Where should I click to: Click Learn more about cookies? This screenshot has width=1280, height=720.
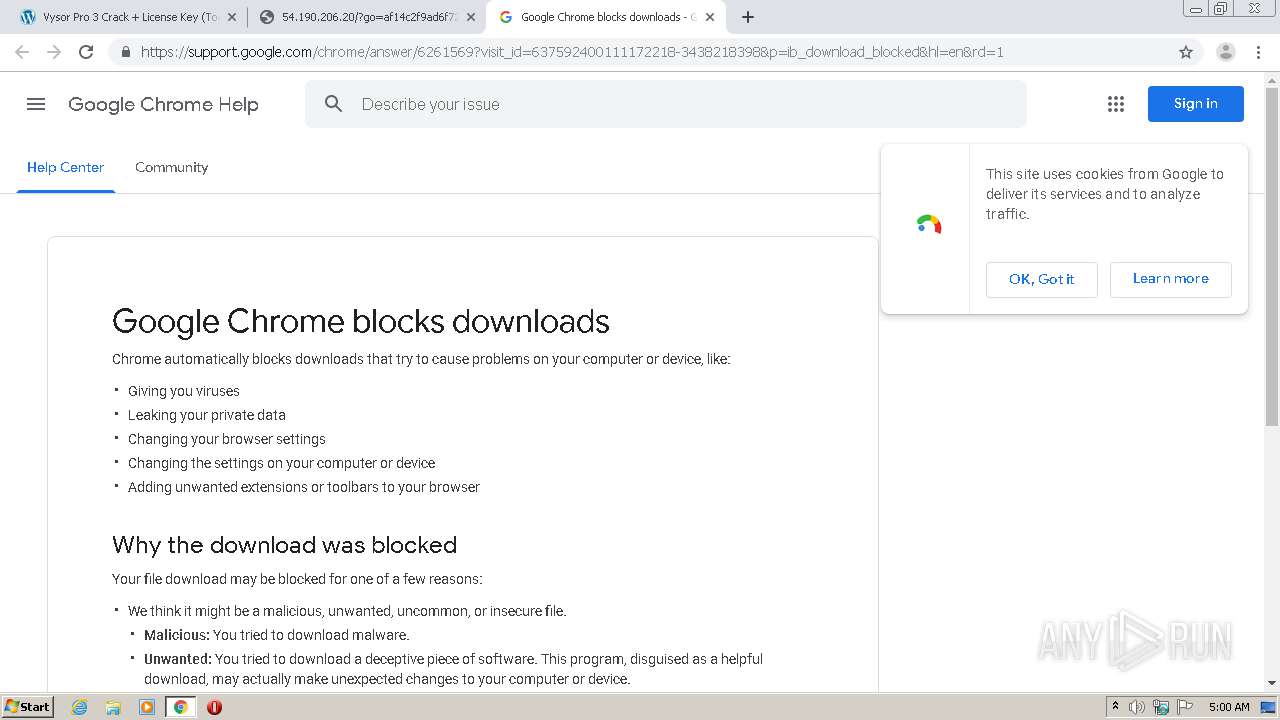tap(1170, 279)
